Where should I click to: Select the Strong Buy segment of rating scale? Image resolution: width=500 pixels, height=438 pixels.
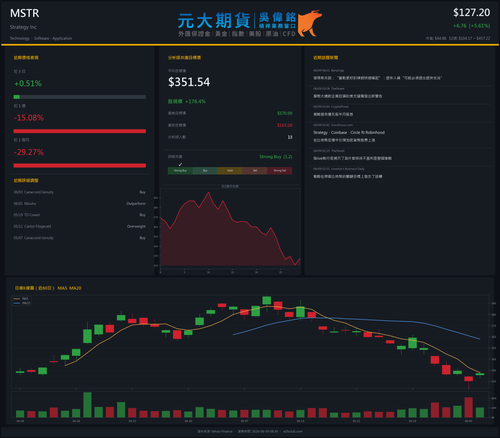tap(180, 171)
